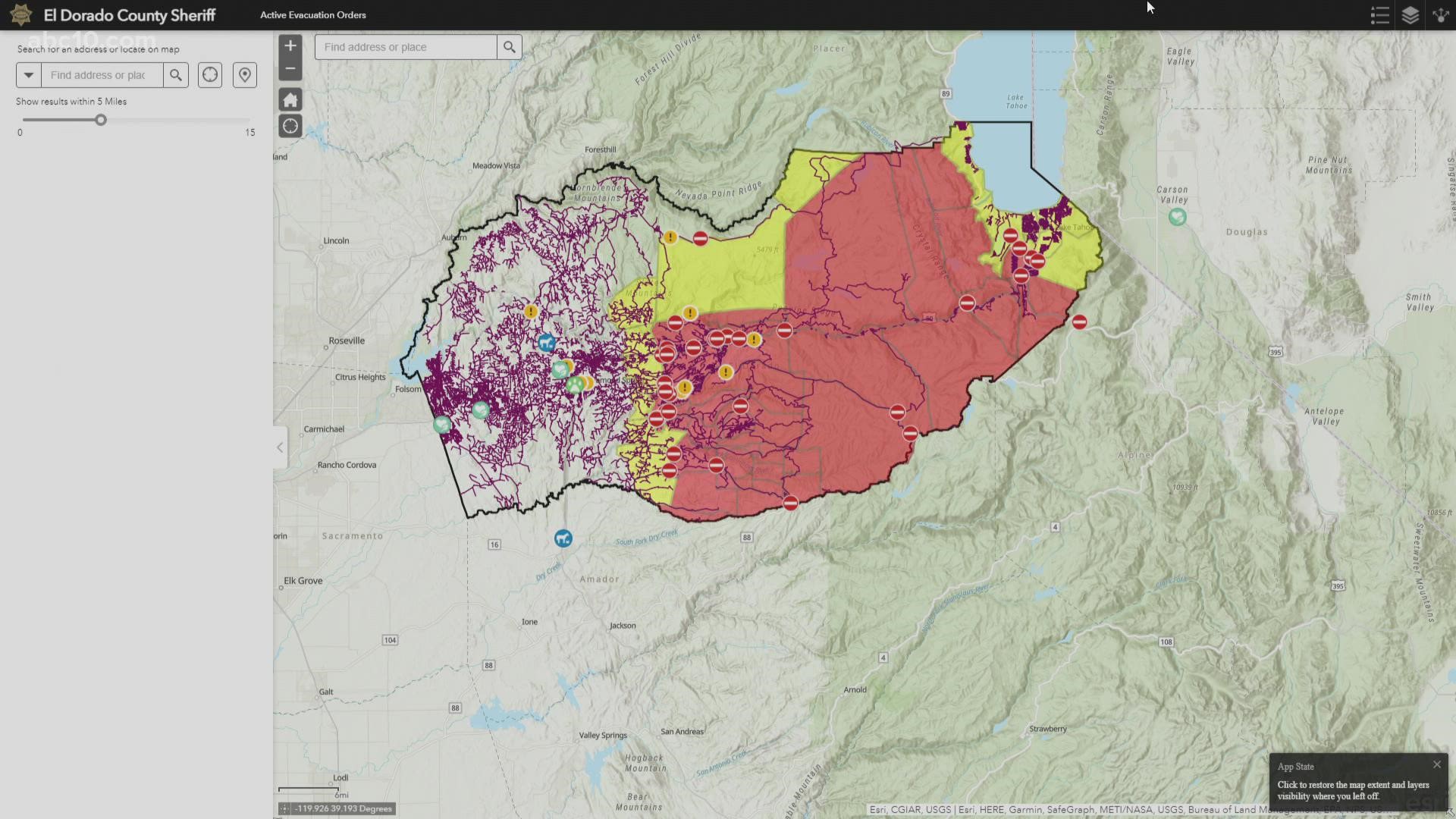Activate set location pin tool
The image size is (1456, 819).
point(244,75)
